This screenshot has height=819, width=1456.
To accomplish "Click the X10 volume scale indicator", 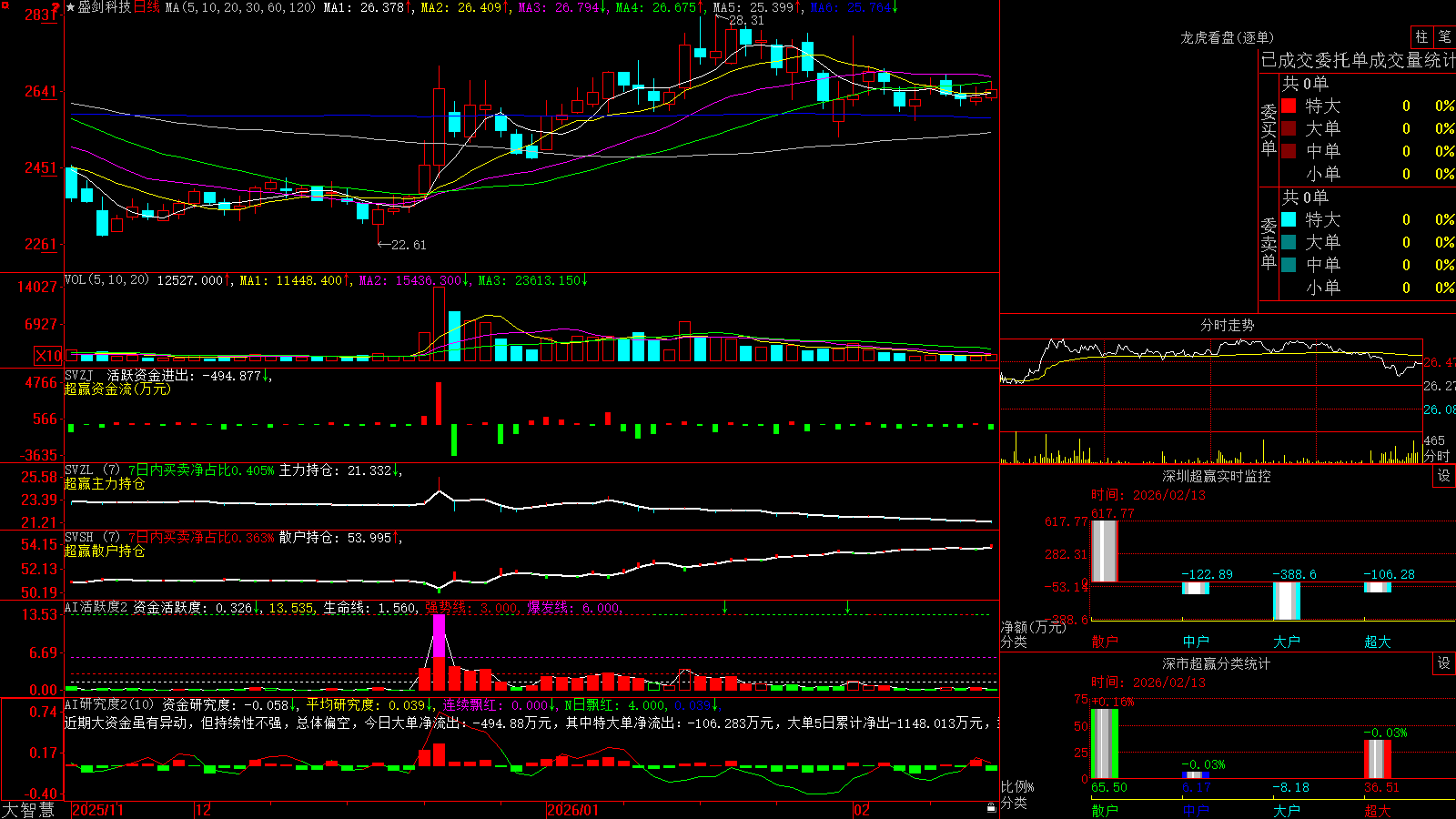I will pyautogui.click(x=48, y=356).
